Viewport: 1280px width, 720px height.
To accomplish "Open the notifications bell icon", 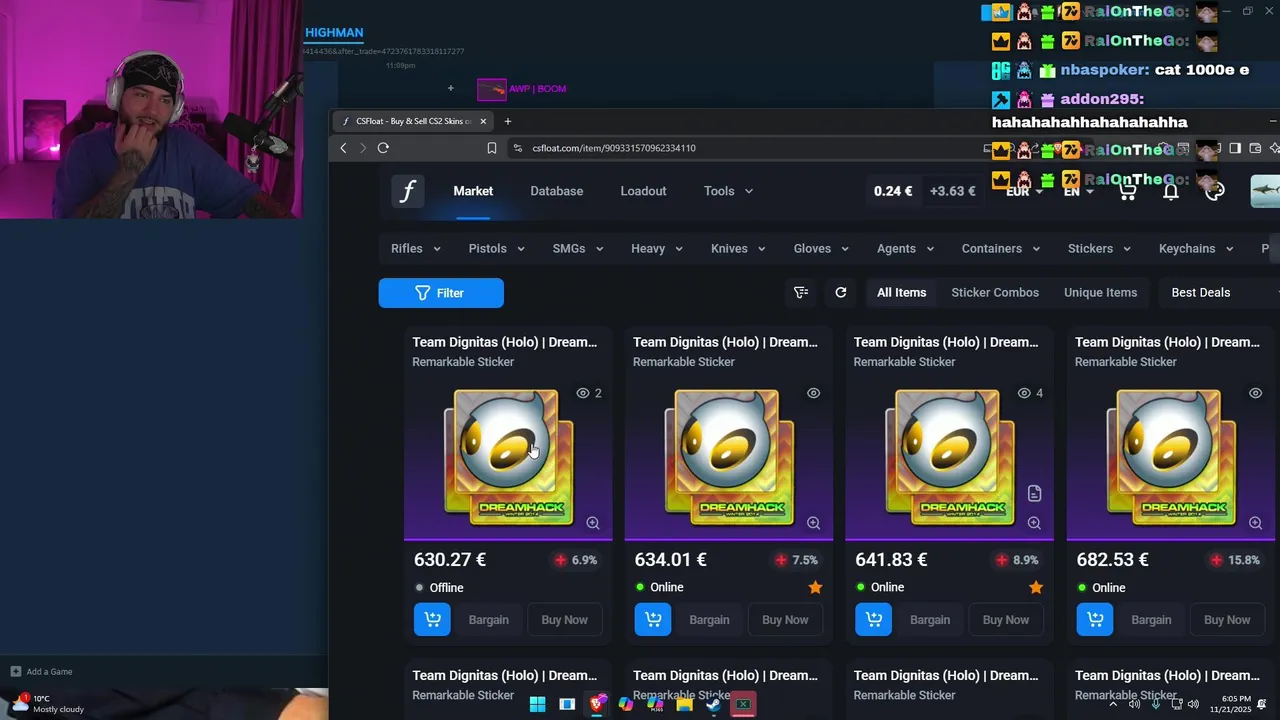I will tap(1170, 191).
